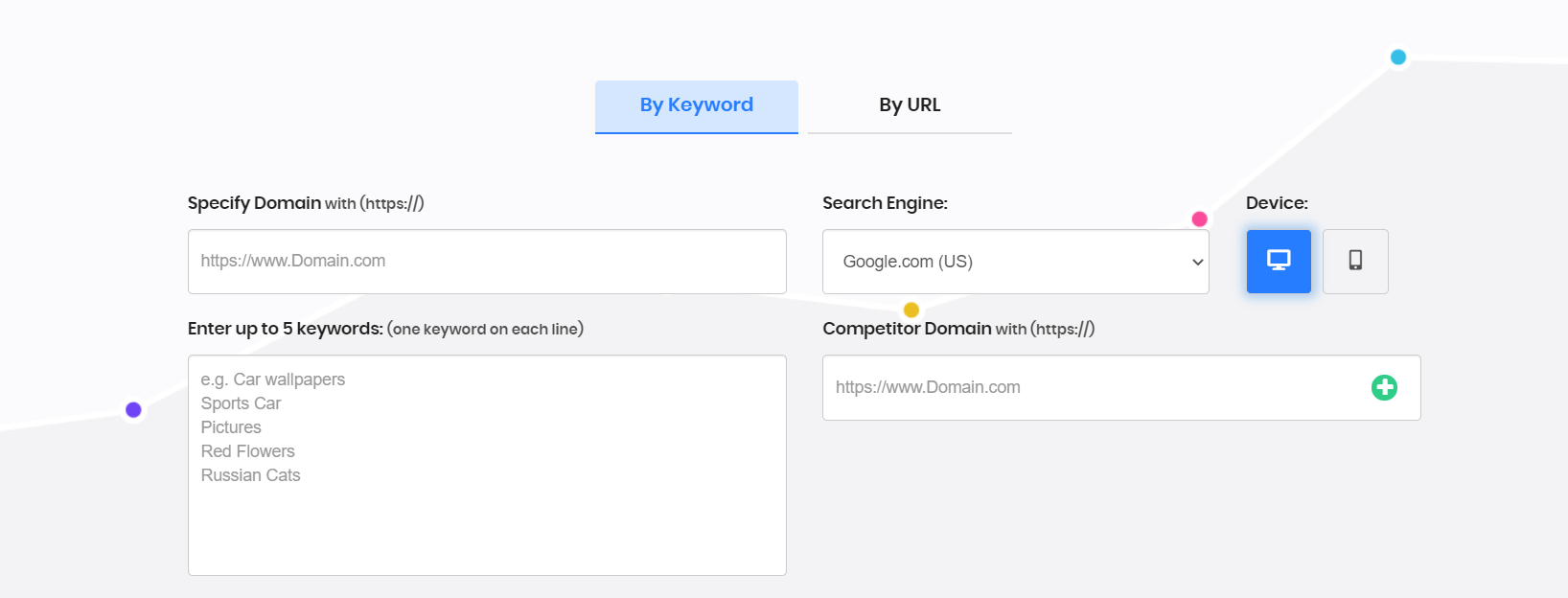
Task: Click the 'Search Engine:' label
Action: [x=885, y=203]
